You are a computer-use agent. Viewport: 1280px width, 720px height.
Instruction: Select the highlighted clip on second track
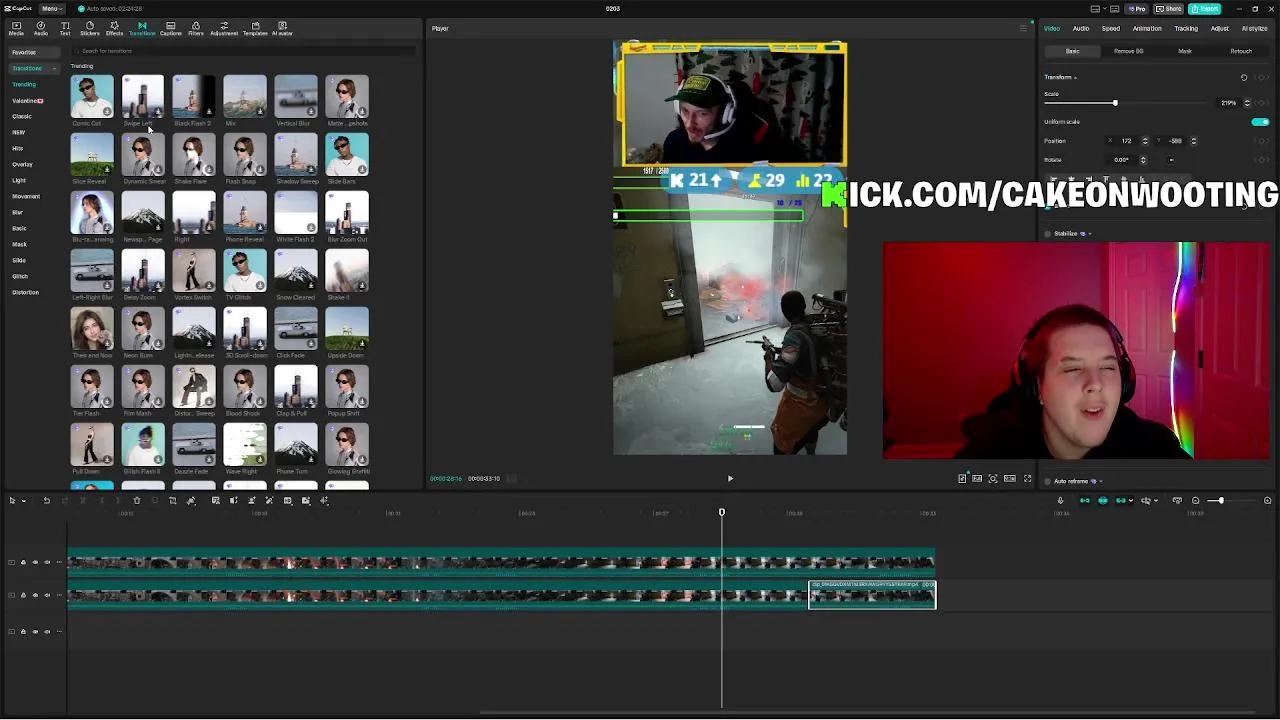point(872,595)
